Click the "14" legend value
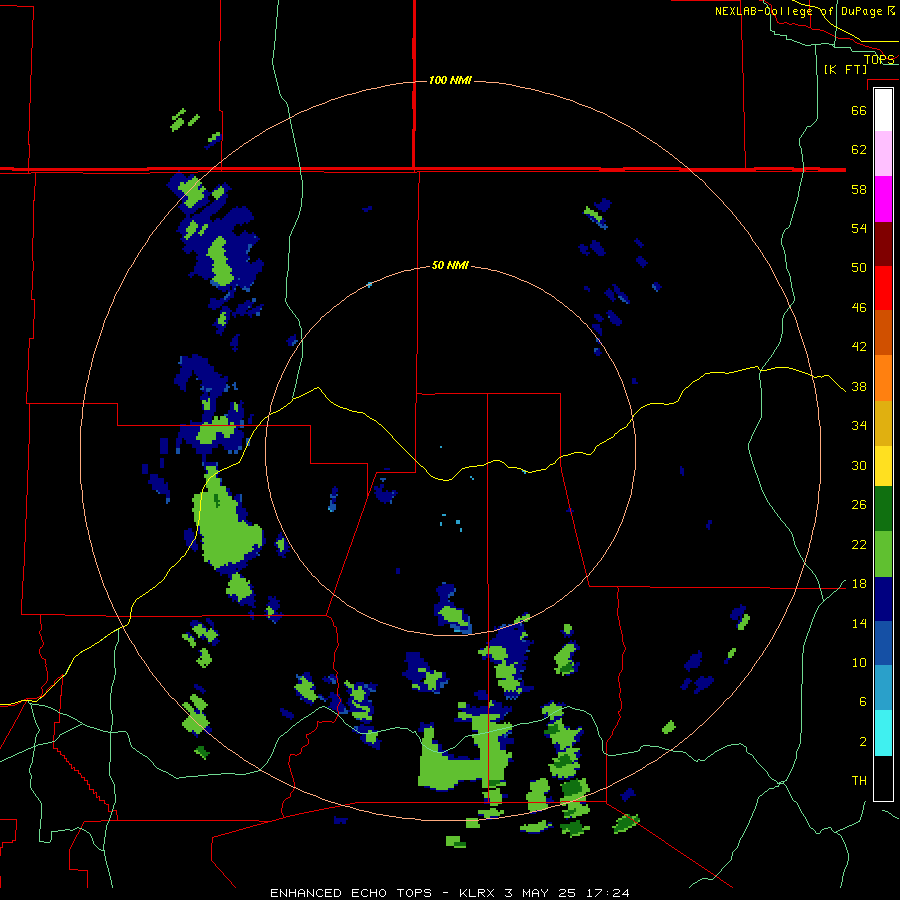The width and height of the screenshot is (900, 900). [x=859, y=623]
